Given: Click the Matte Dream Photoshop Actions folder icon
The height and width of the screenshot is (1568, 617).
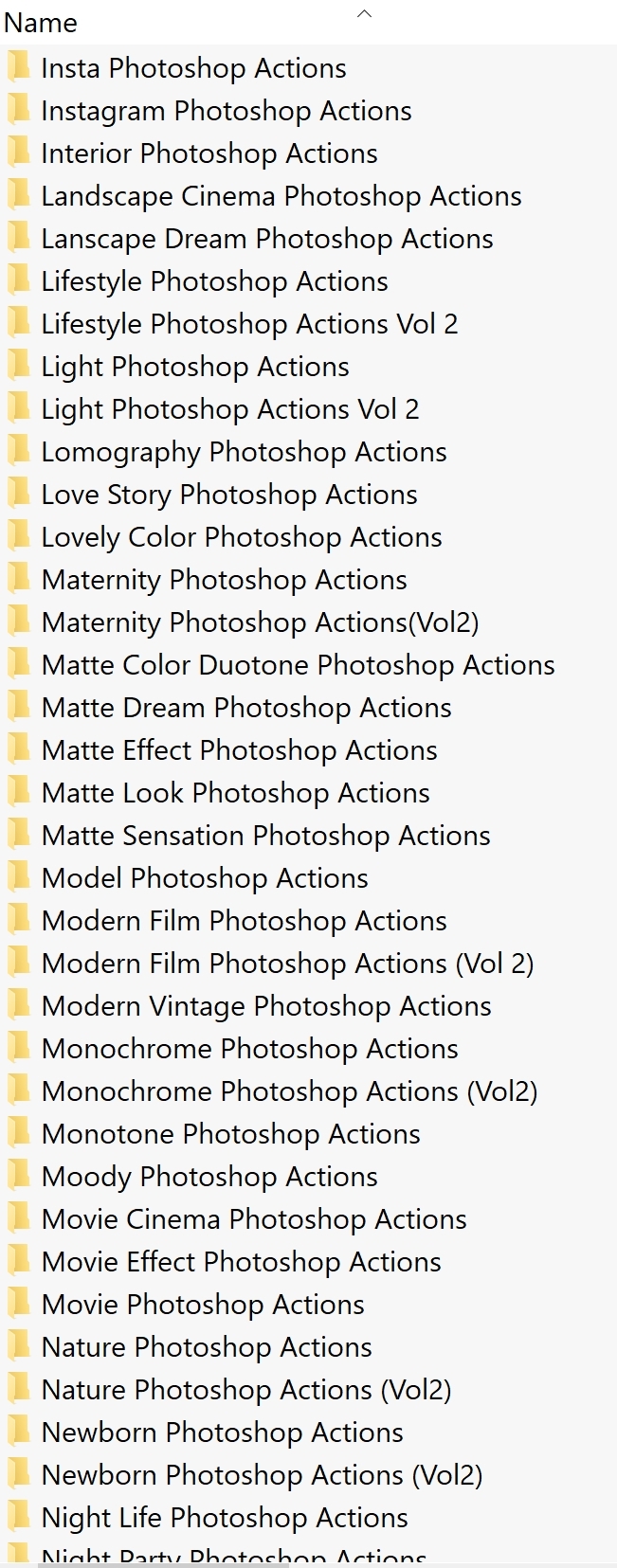Looking at the screenshot, I should pyautogui.click(x=18, y=708).
